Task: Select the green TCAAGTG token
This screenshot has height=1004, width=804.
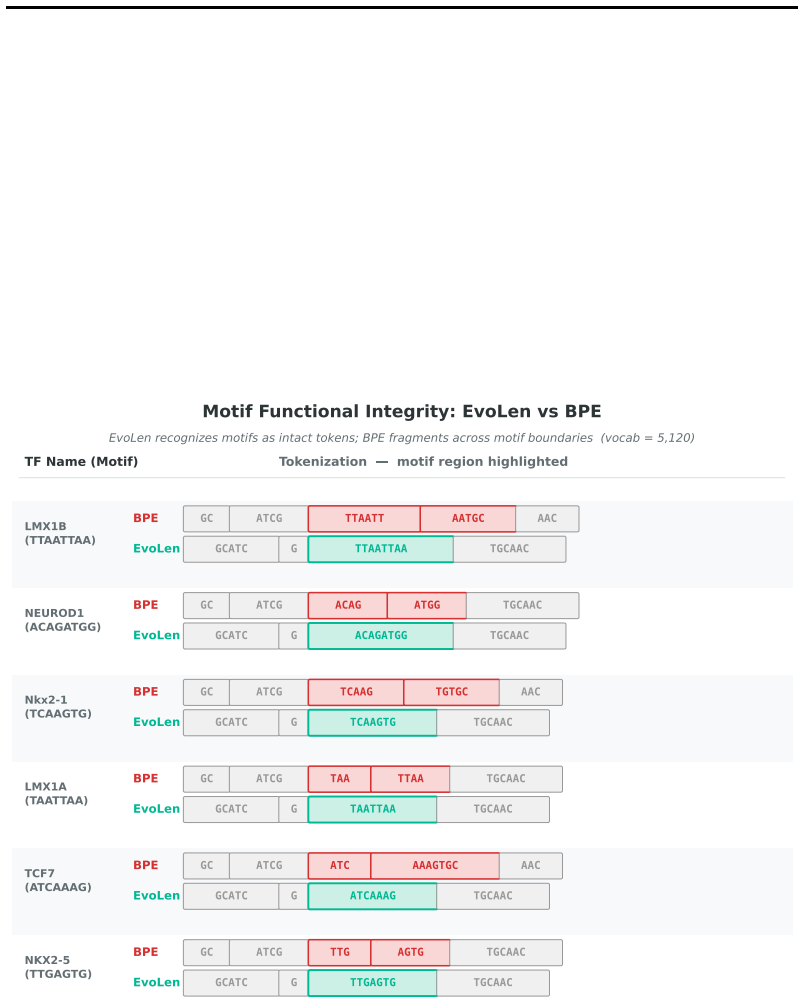Action: pyautogui.click(x=373, y=722)
